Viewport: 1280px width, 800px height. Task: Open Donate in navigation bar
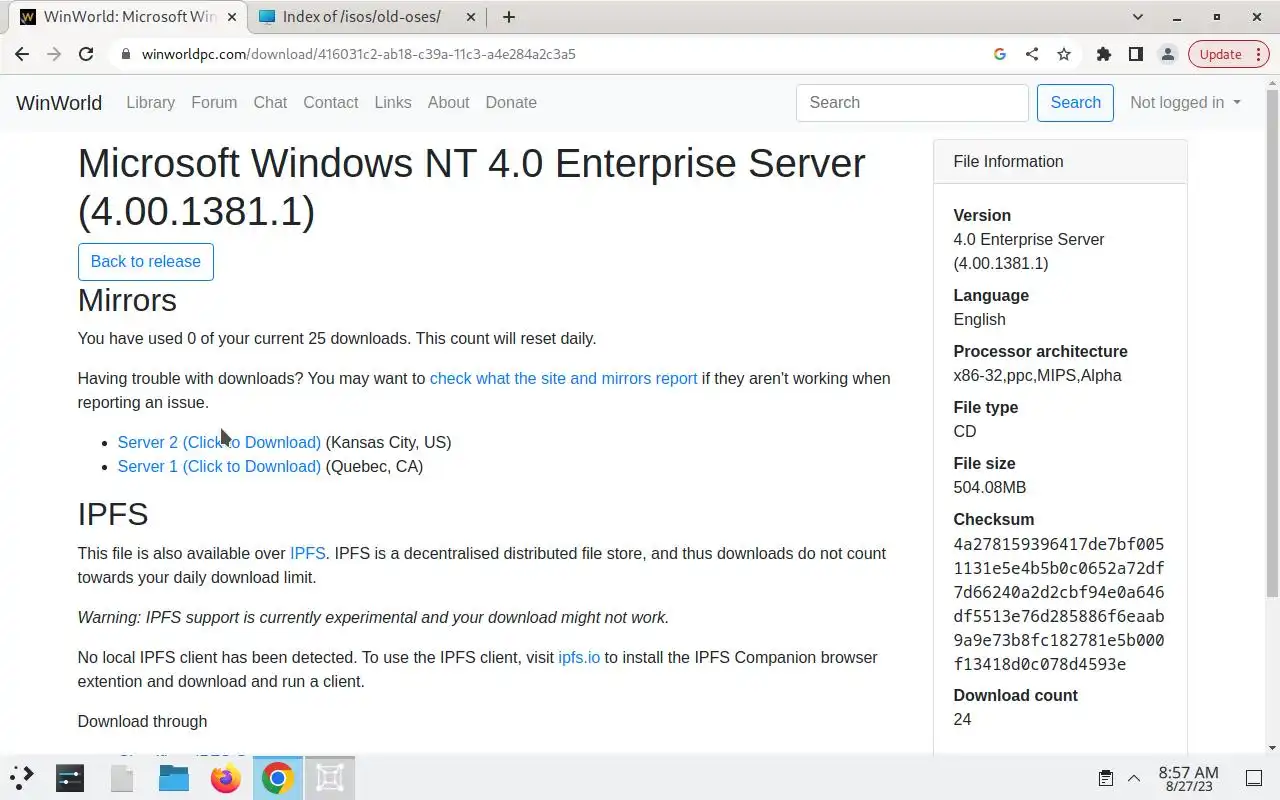tap(511, 102)
